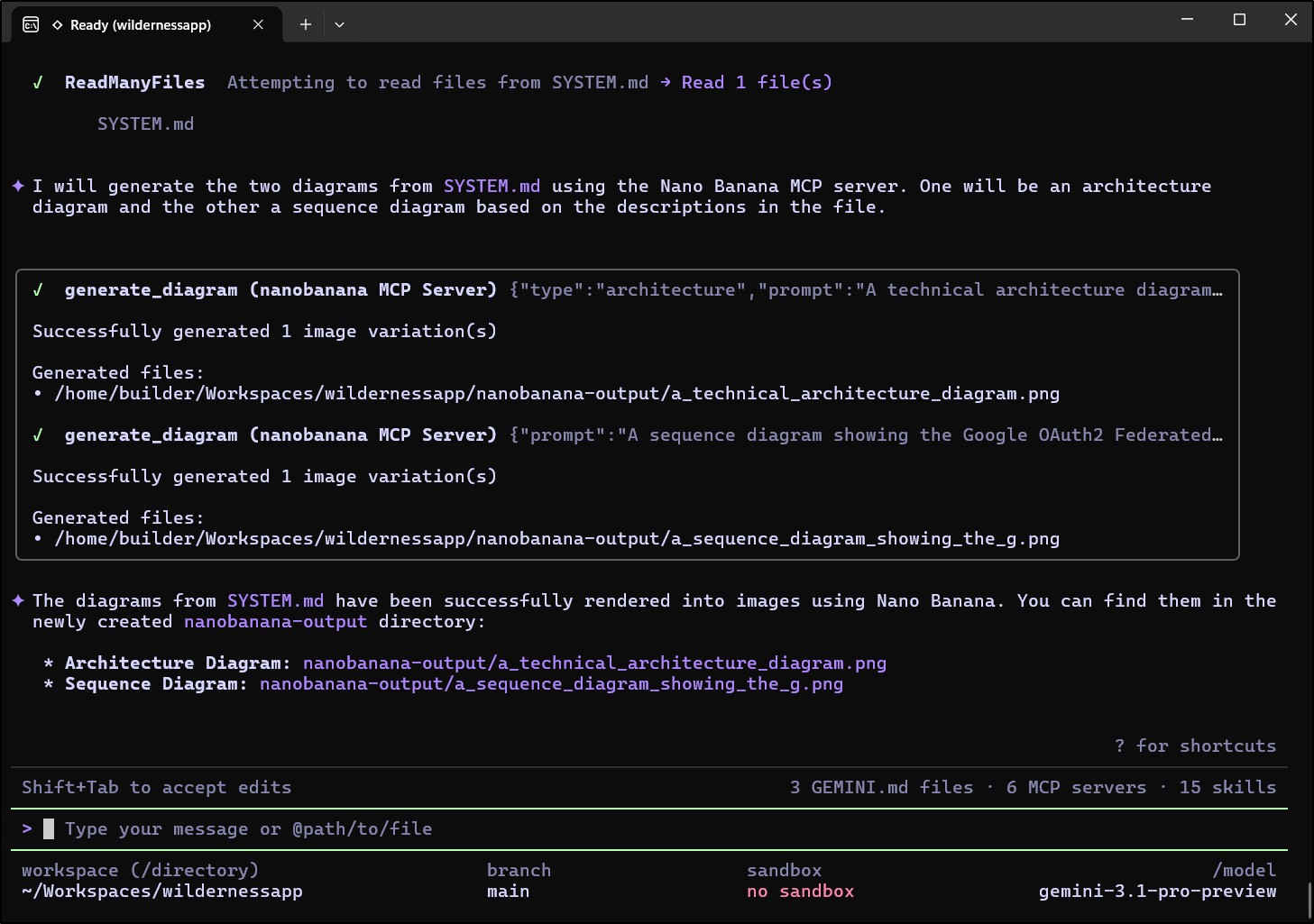Click the sparkle icon beside 'I will generate'
Screen dimensions: 1314x924
pyautogui.click(x=18, y=186)
